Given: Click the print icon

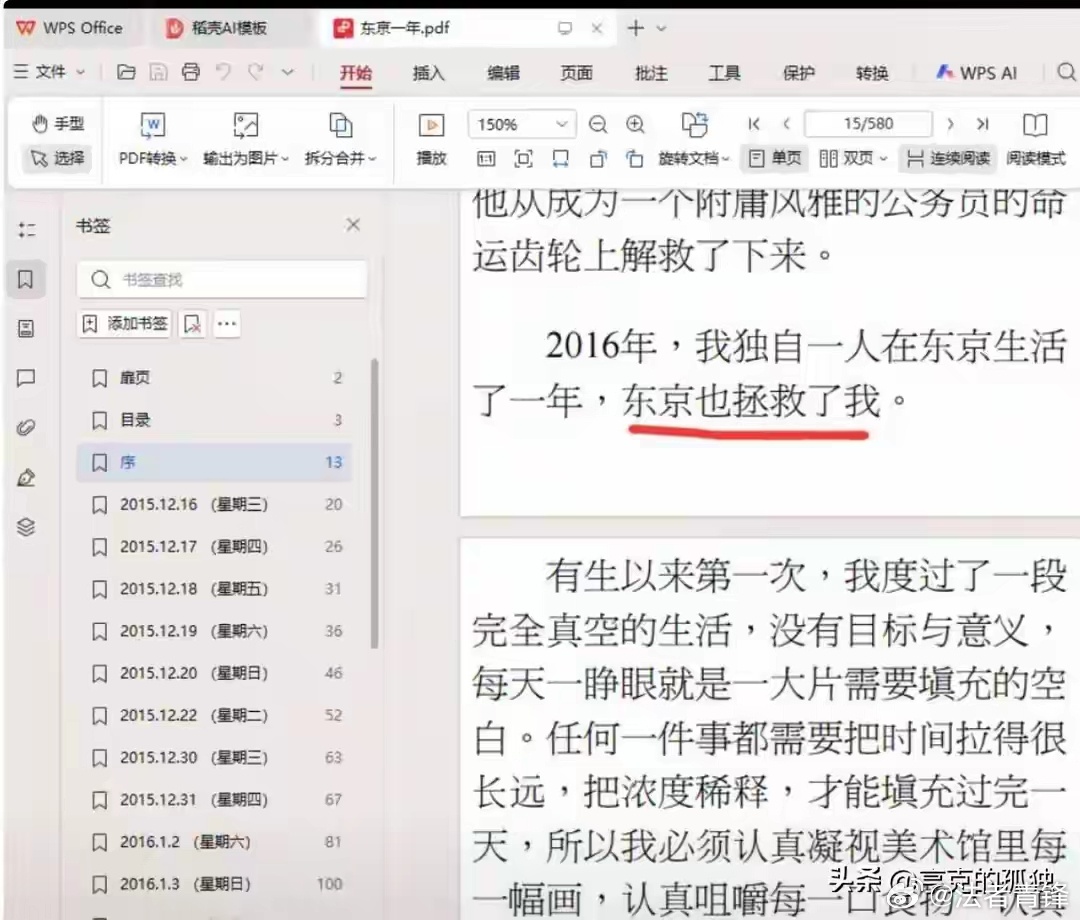Looking at the screenshot, I should click(x=191, y=72).
